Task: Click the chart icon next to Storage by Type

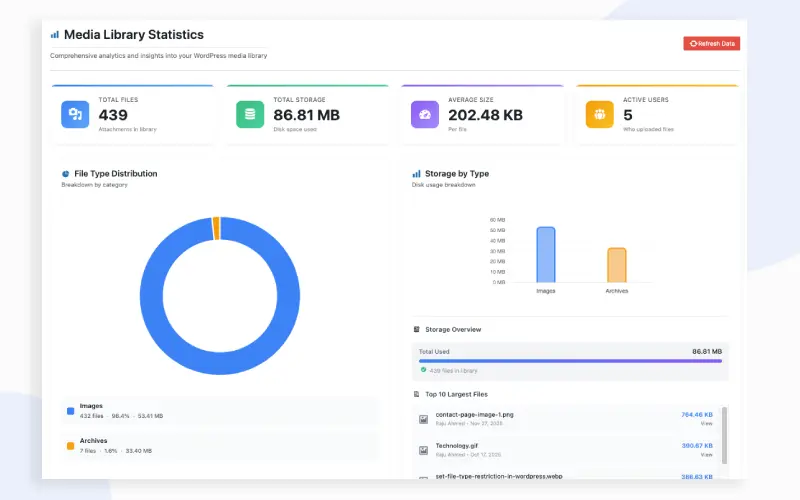Action: click(x=416, y=174)
